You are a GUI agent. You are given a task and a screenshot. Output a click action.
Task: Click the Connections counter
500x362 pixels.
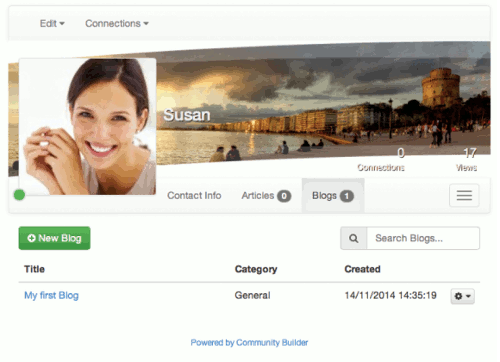[x=381, y=159]
